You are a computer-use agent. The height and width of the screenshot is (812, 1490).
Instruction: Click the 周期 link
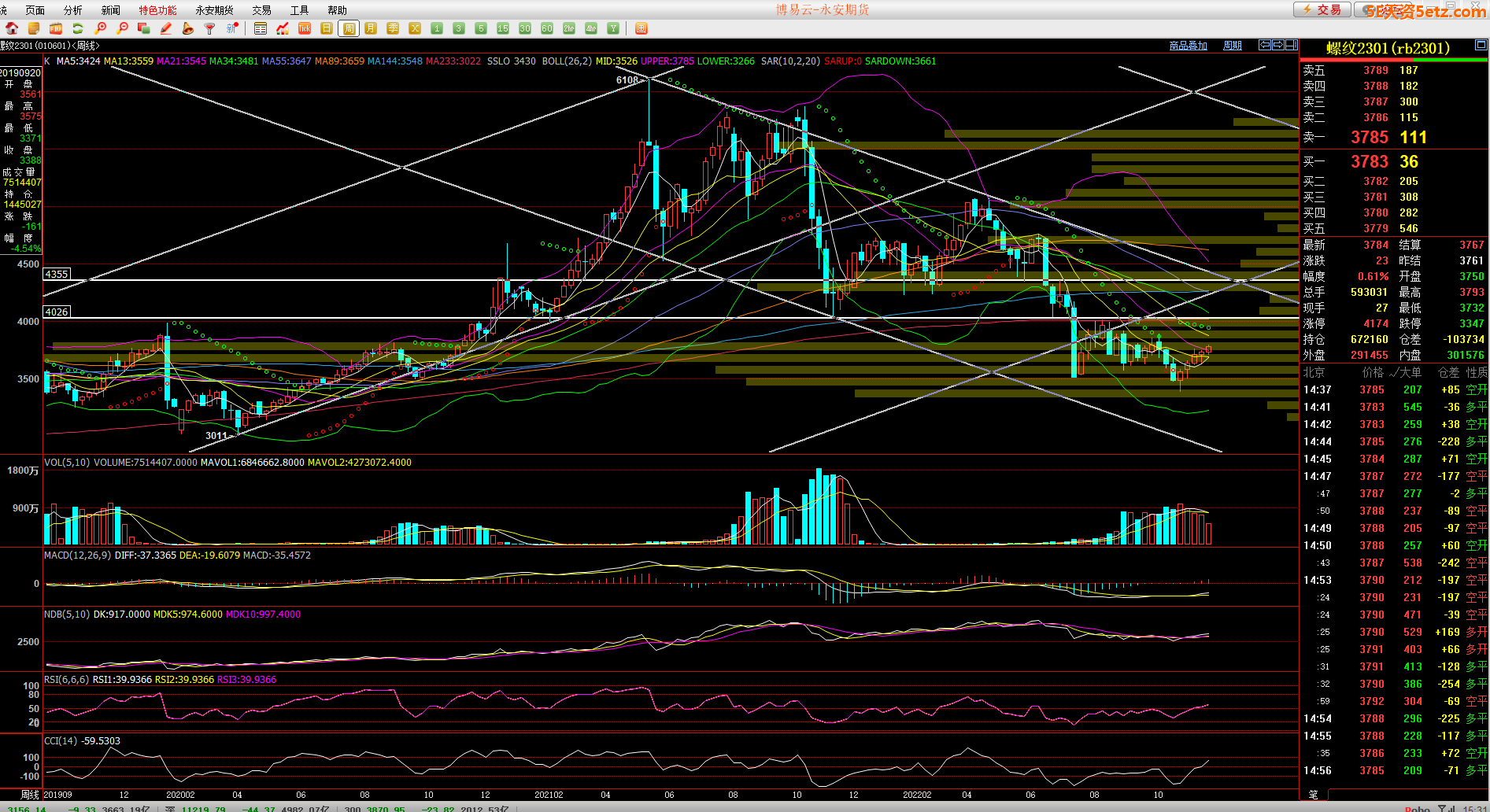[1232, 46]
